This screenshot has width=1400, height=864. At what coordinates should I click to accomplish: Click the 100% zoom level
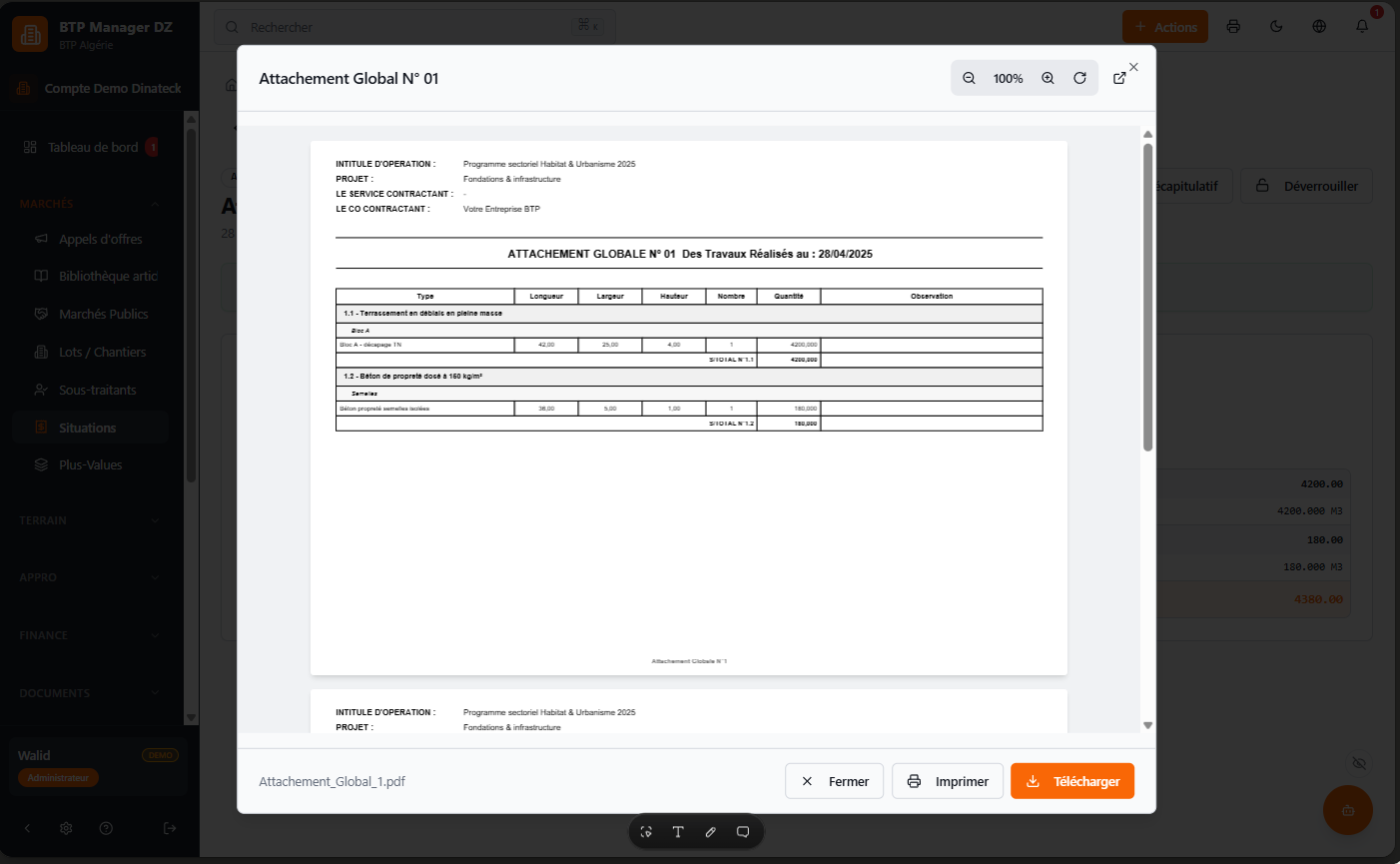[x=1008, y=78]
